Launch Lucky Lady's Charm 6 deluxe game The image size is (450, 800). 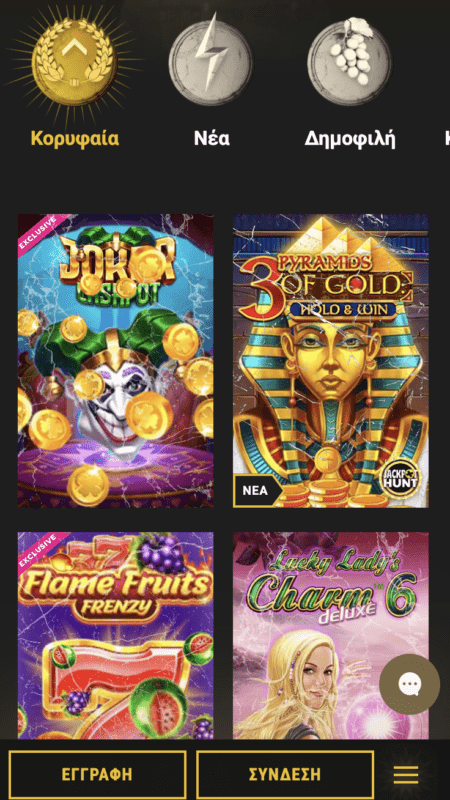(x=331, y=636)
